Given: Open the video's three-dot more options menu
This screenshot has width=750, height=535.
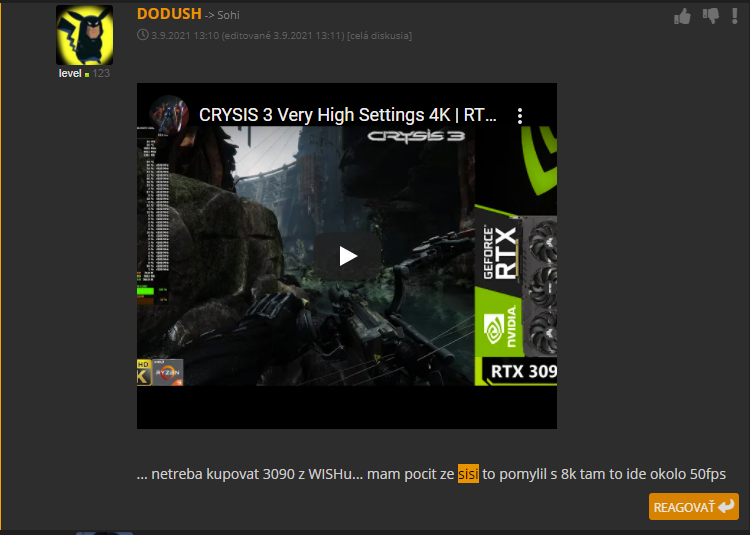Looking at the screenshot, I should coord(520,115).
